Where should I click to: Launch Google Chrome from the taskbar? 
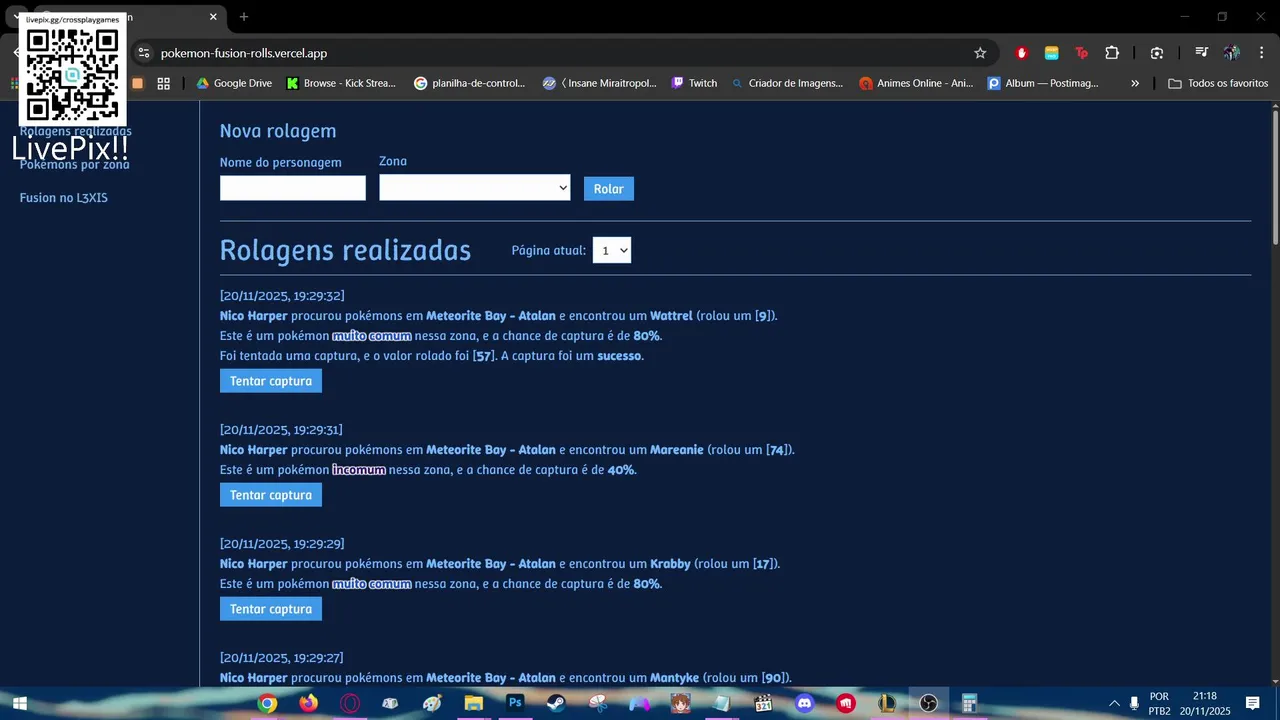click(267, 703)
